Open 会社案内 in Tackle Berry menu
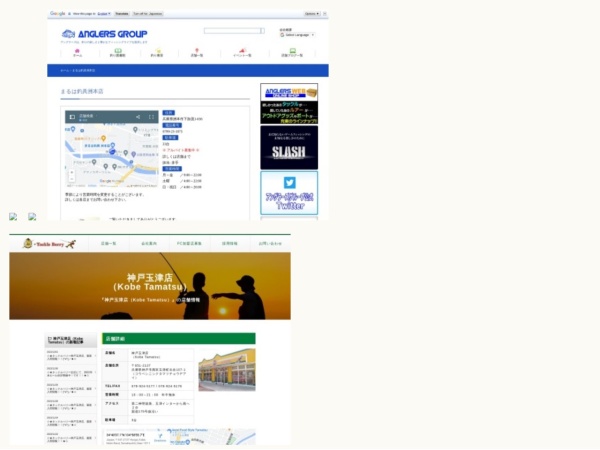This screenshot has height=450, width=600. (x=149, y=243)
